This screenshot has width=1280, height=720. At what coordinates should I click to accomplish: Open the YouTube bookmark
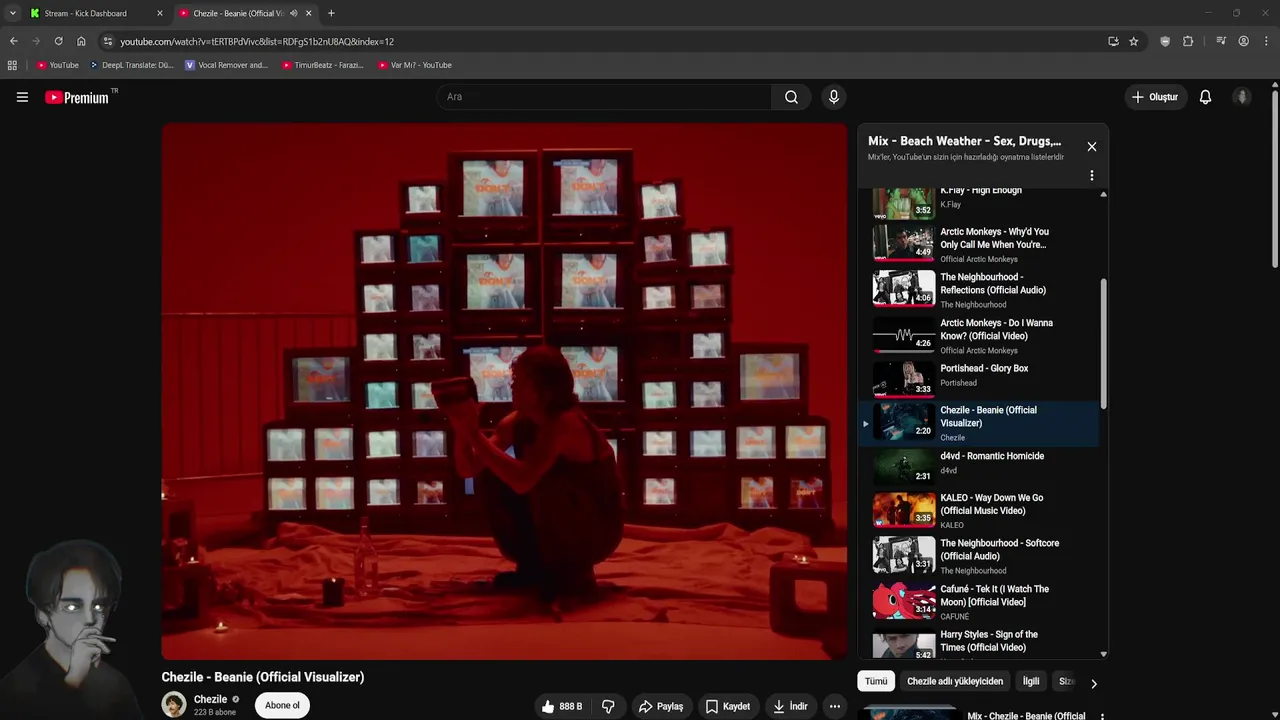(57, 65)
